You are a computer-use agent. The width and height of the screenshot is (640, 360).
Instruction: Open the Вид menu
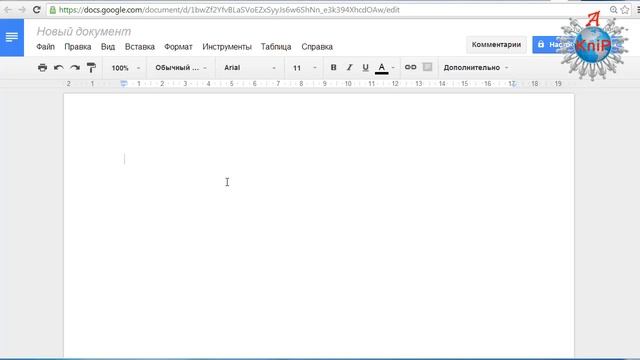point(108,47)
